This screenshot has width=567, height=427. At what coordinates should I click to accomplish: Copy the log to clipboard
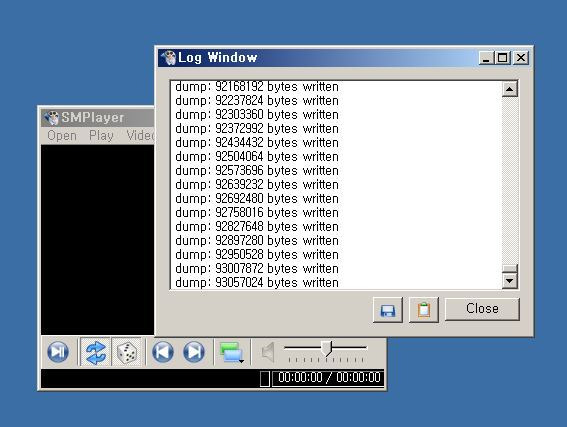[424, 310]
